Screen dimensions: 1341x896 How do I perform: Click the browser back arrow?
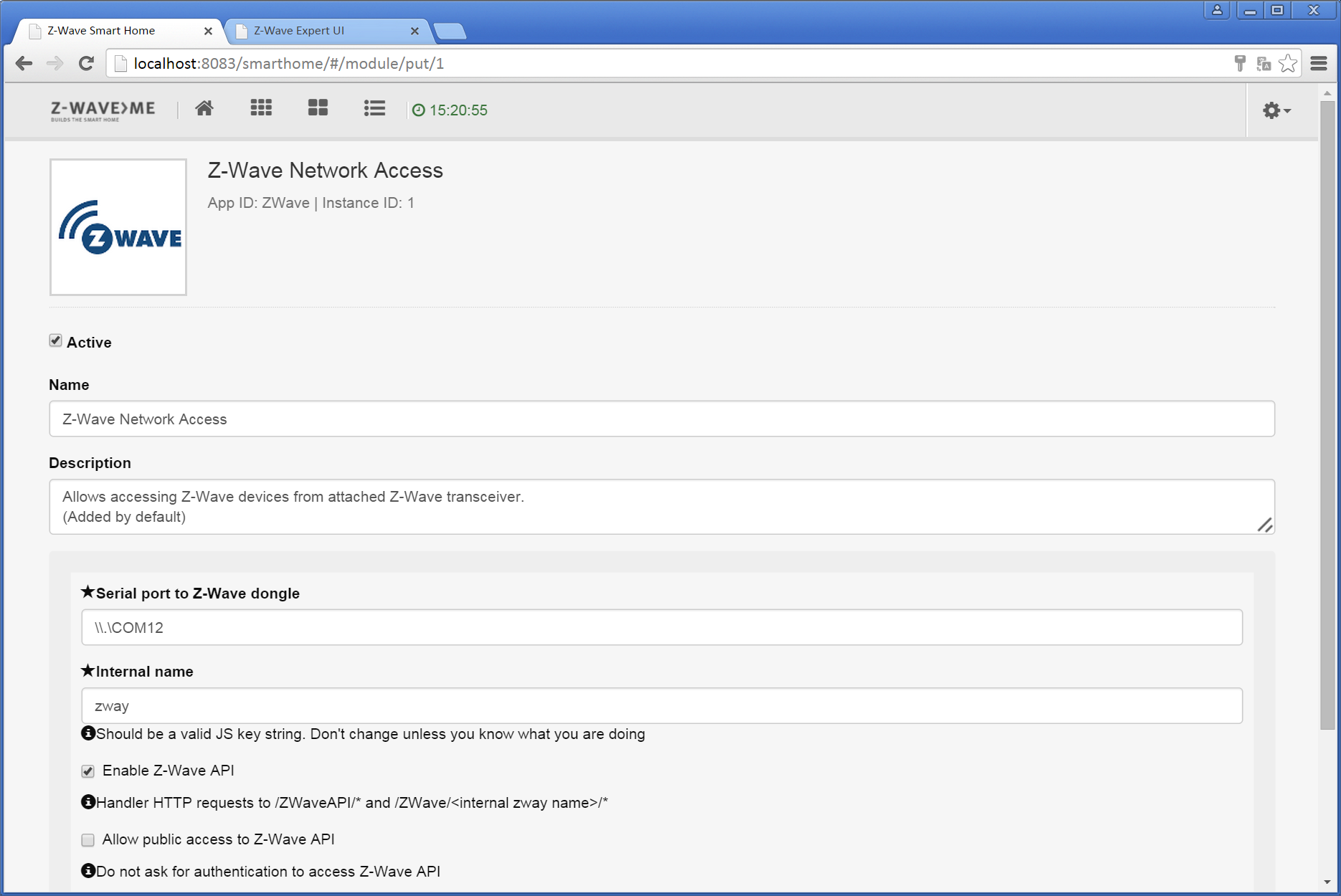[24, 63]
